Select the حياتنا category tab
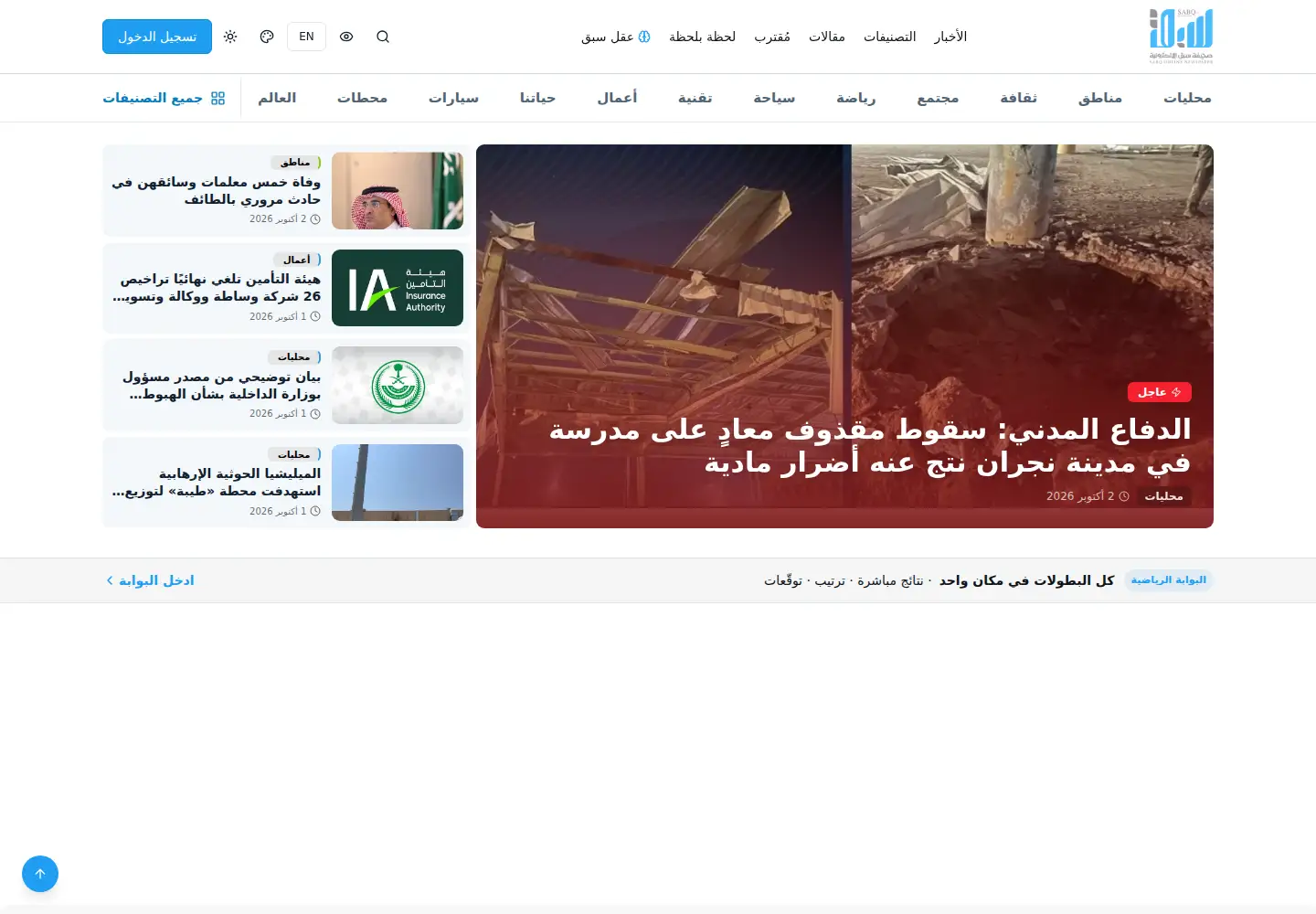The image size is (1316, 914). click(537, 98)
